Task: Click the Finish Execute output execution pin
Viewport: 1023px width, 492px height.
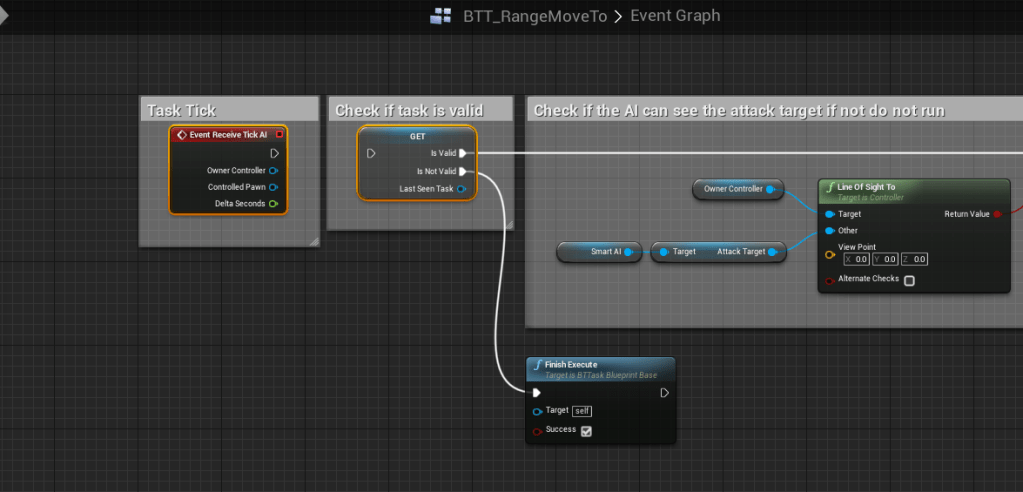Action: click(x=663, y=393)
